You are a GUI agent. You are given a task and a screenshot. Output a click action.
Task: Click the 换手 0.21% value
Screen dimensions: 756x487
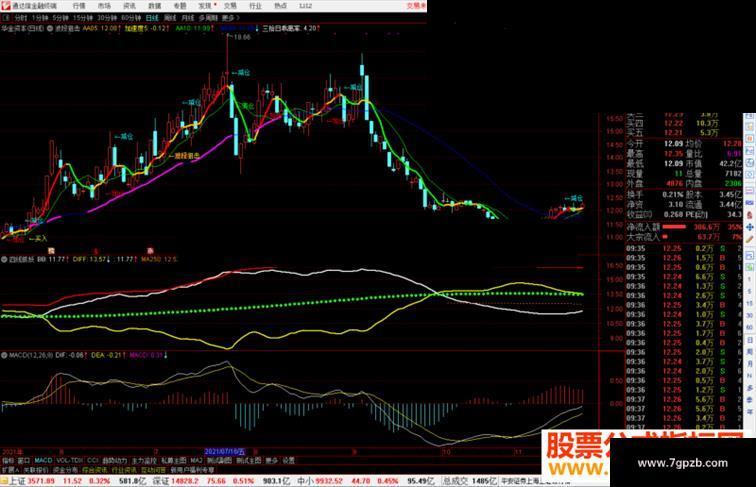pos(673,195)
